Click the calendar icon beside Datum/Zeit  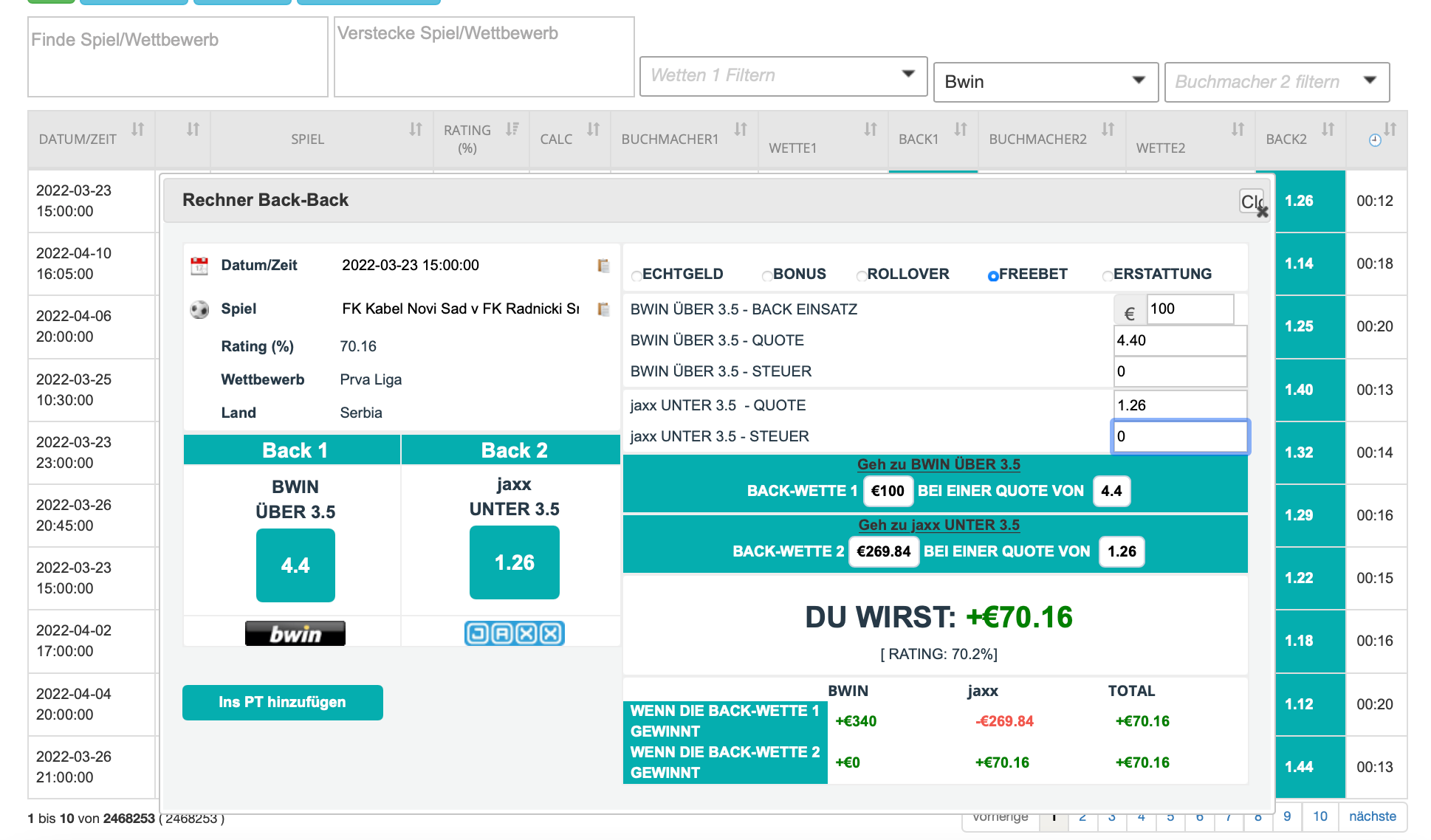[199, 266]
